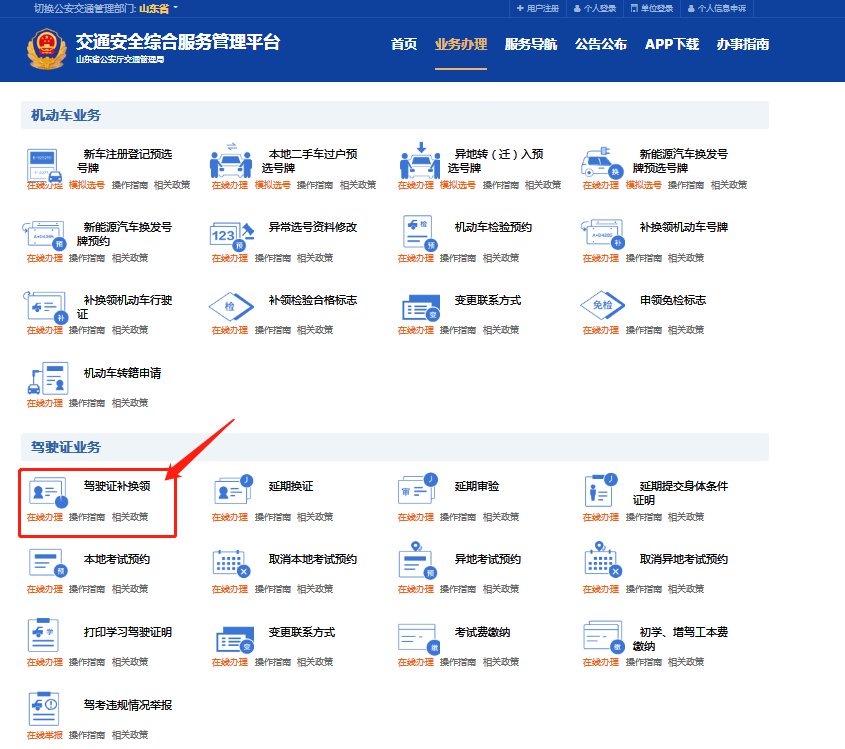Screen dimensions: 845x749
Task: Click the 延期审验 icon
Action: (x=418, y=492)
